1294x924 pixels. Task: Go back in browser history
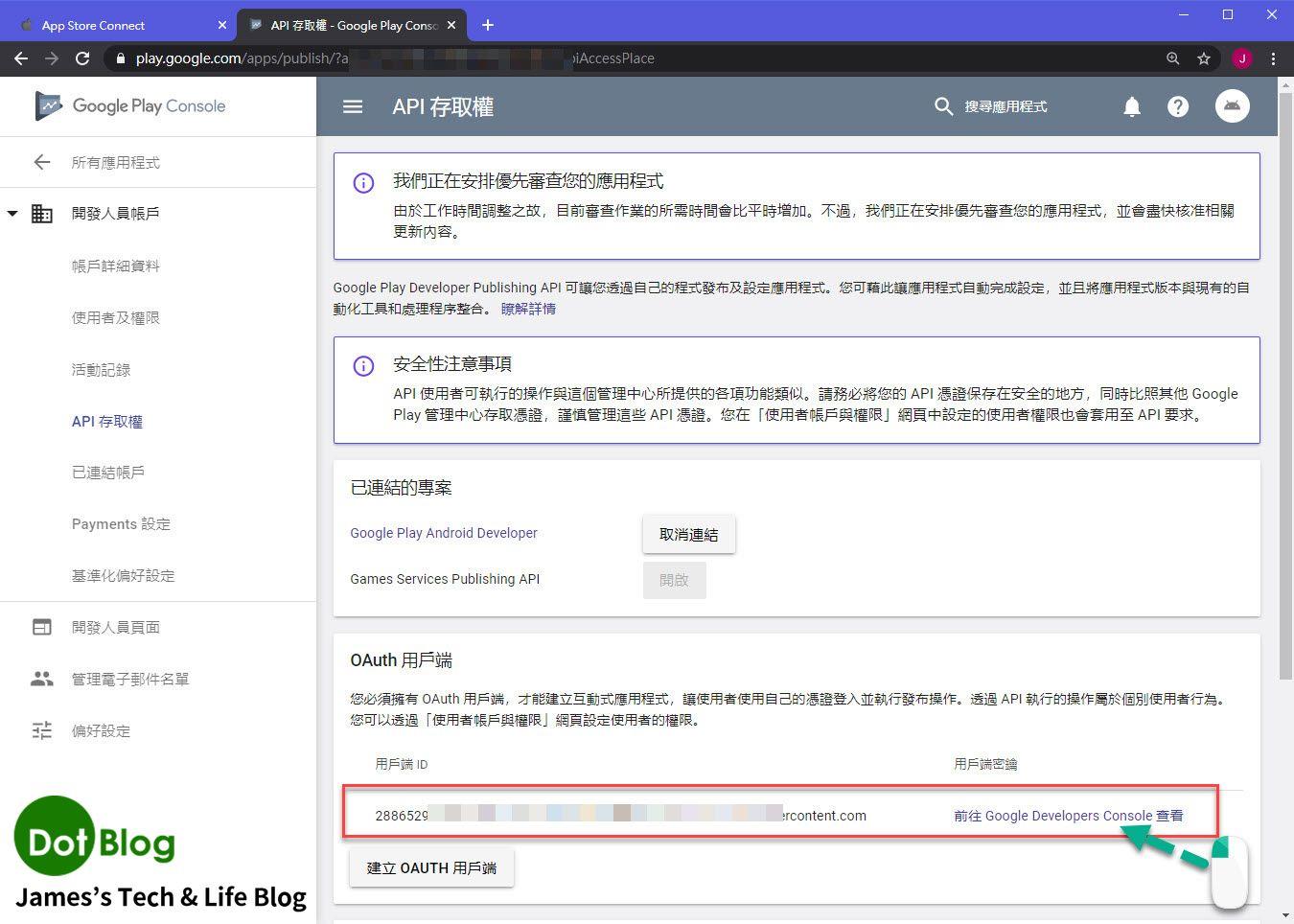pyautogui.click(x=21, y=58)
